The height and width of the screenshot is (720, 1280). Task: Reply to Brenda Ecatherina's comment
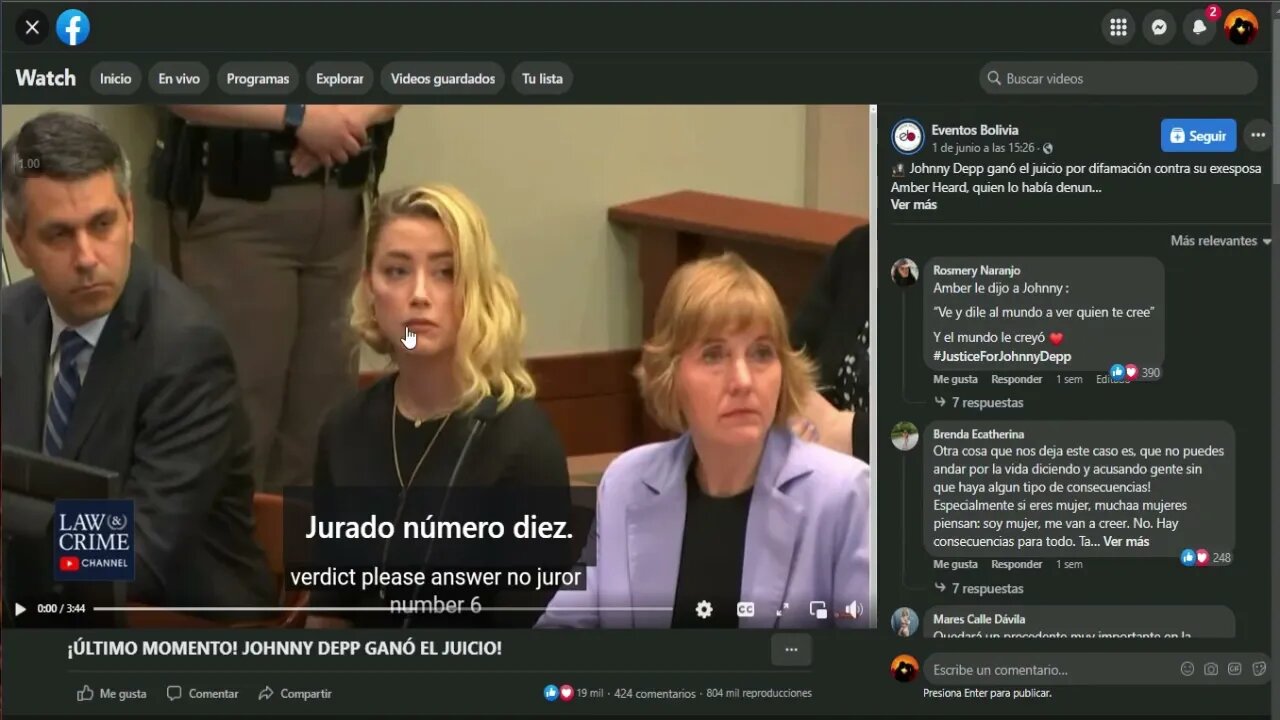(1017, 564)
